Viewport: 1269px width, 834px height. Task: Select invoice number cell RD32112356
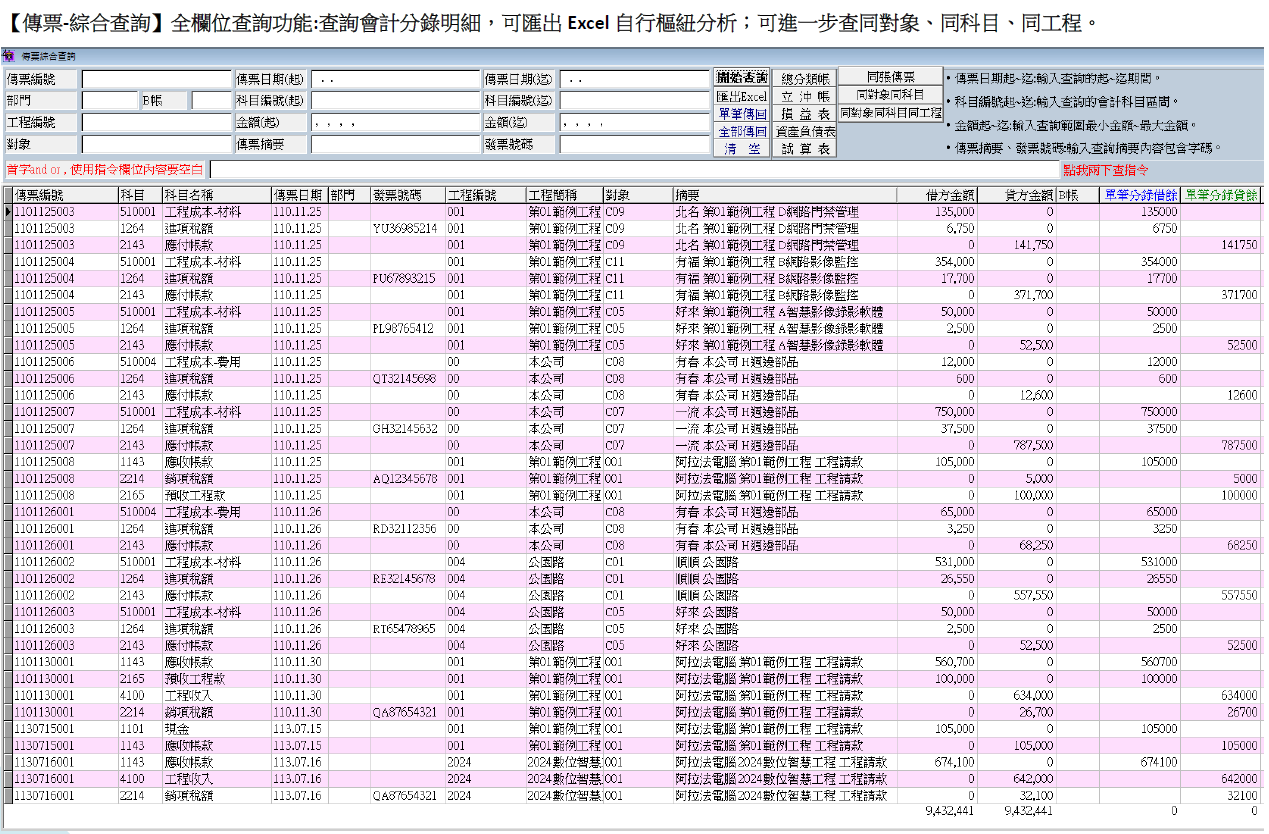tap(408, 529)
